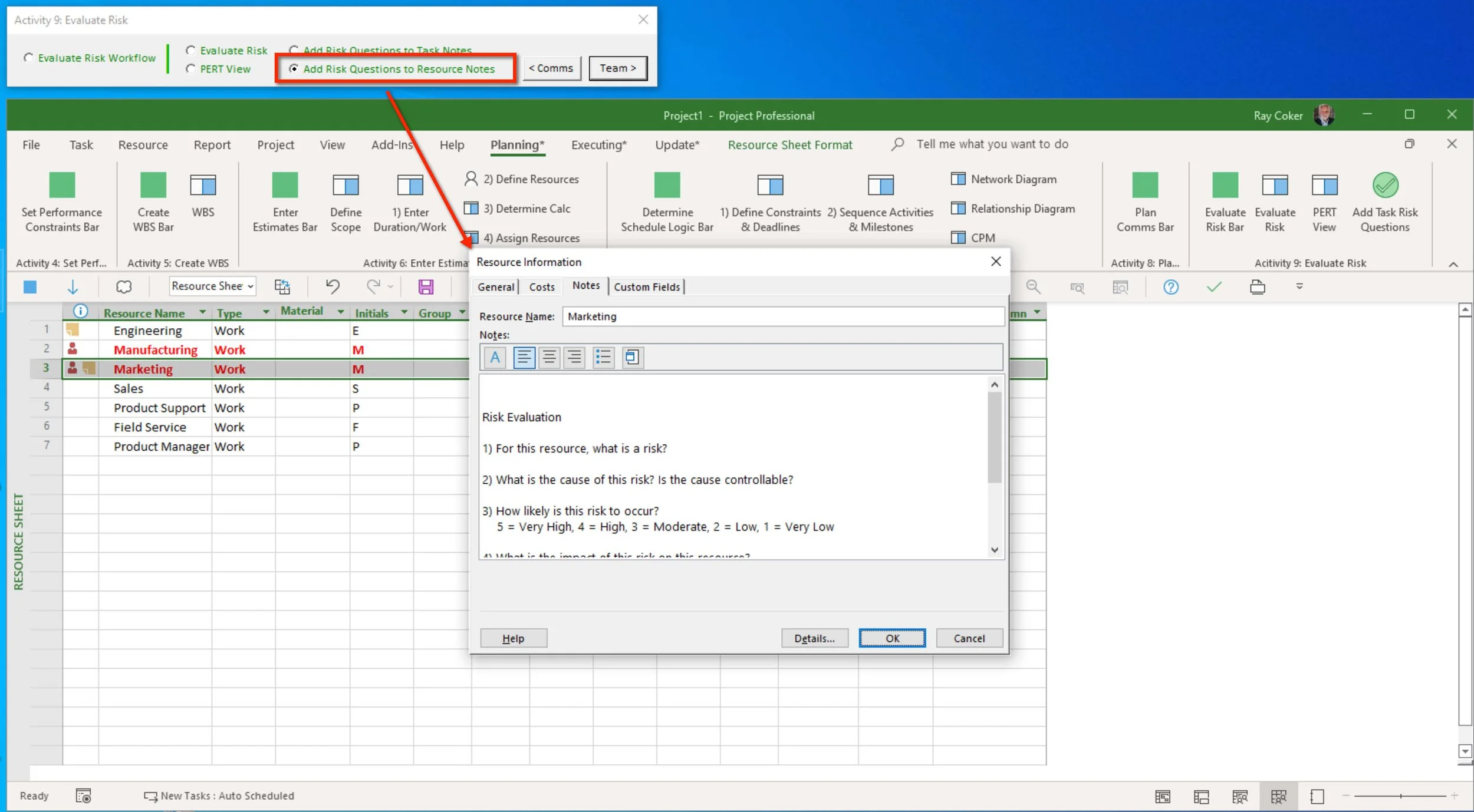Screen dimensions: 1474x812
Task: Open the Executing ribbon tab
Action: click(598, 145)
